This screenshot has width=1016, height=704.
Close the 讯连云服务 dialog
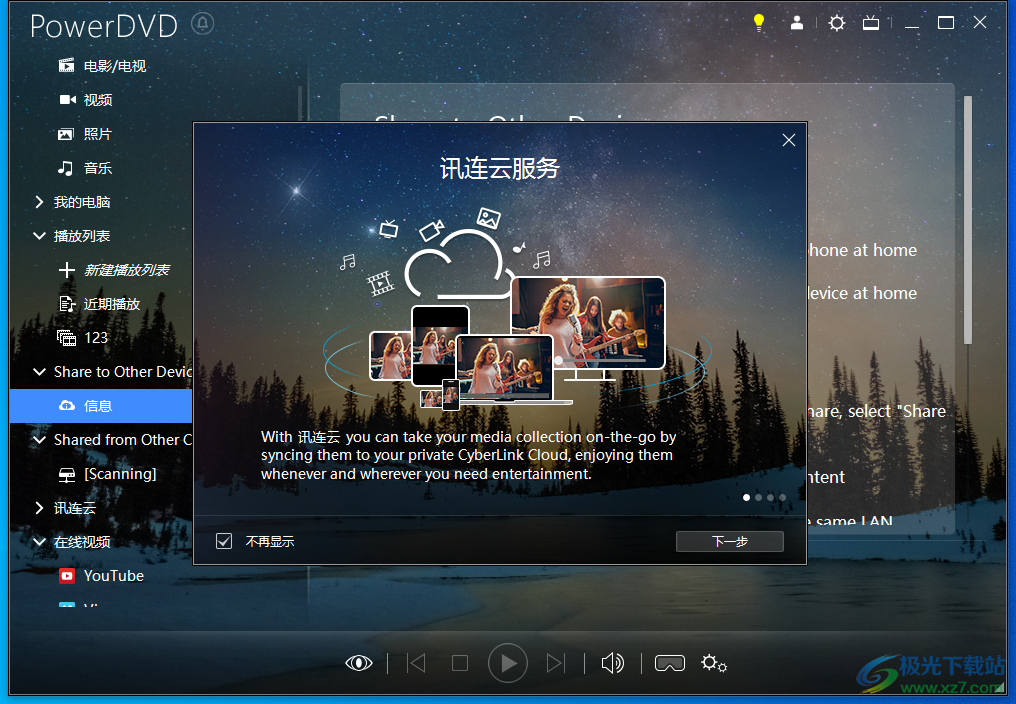click(x=789, y=140)
